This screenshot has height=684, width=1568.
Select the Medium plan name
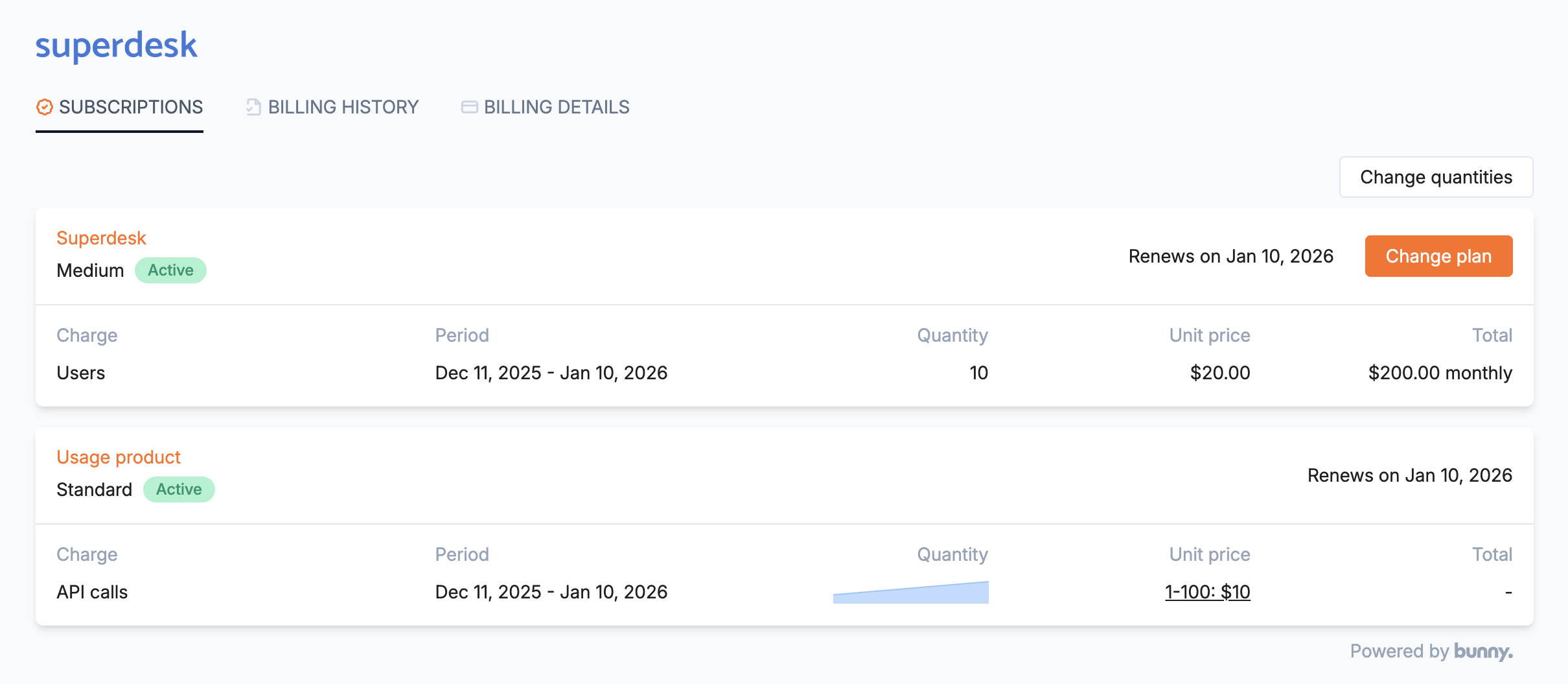(x=90, y=270)
